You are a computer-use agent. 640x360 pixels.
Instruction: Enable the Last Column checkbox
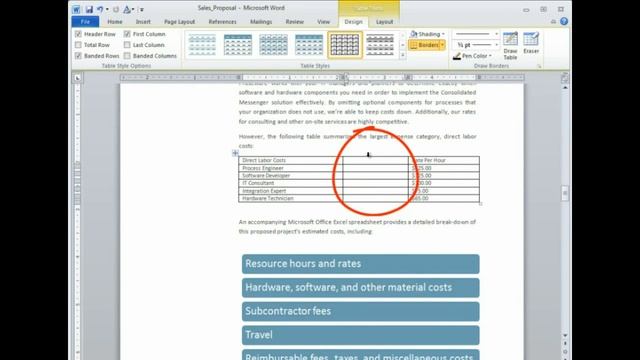pos(127,45)
